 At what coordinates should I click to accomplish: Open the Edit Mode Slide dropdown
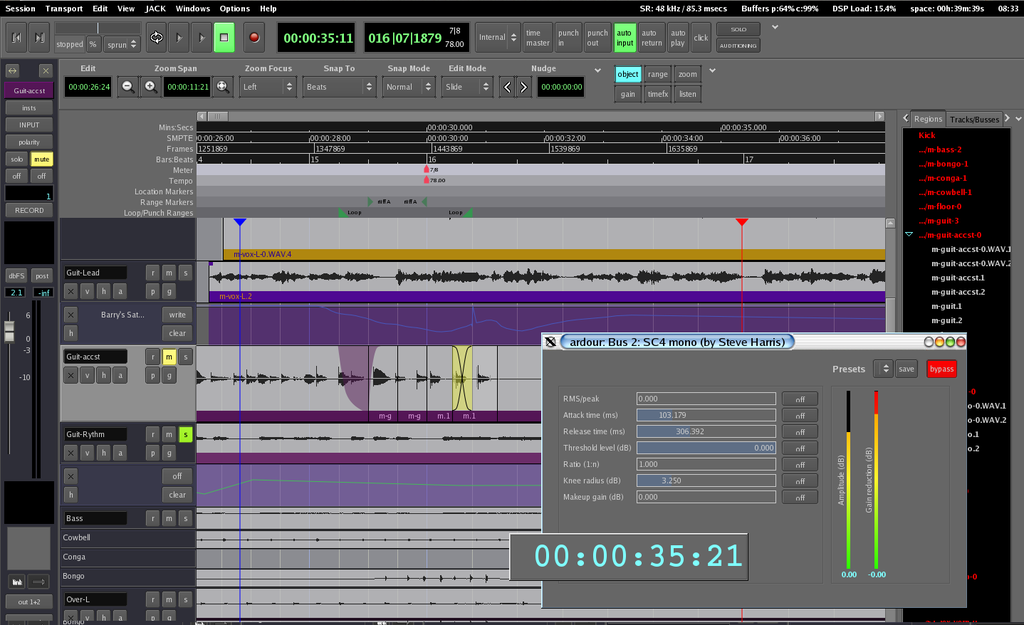click(x=467, y=87)
